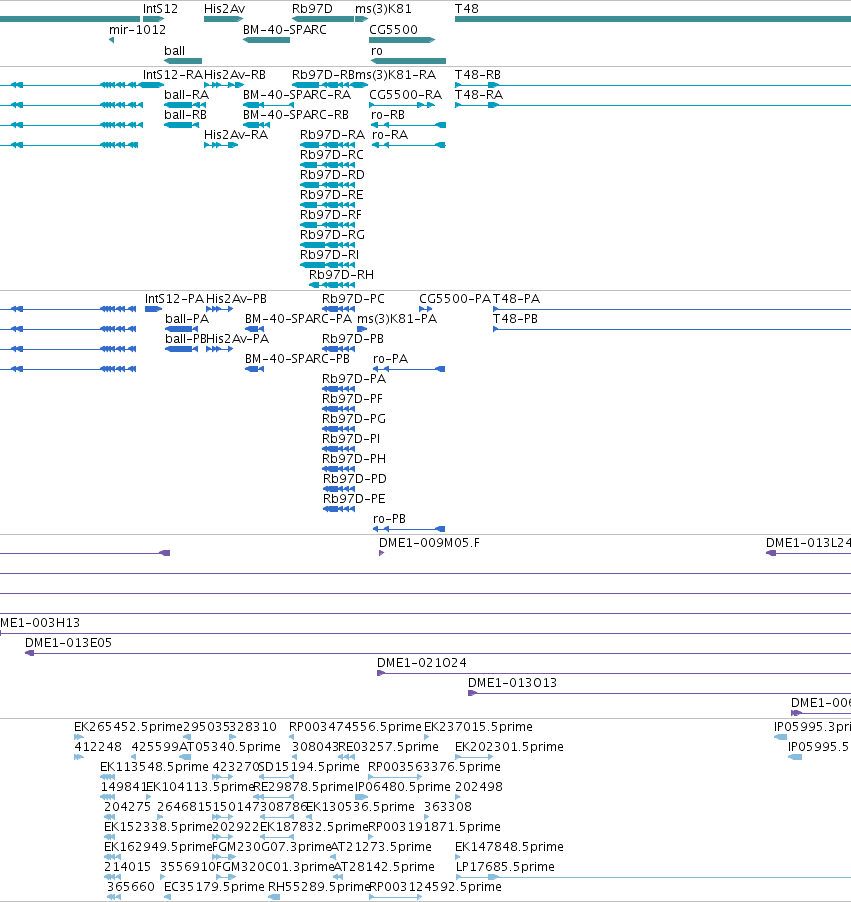Image resolution: width=851 pixels, height=902 pixels.
Task: Select transcript Rb97D-RA
Action: click(332, 135)
